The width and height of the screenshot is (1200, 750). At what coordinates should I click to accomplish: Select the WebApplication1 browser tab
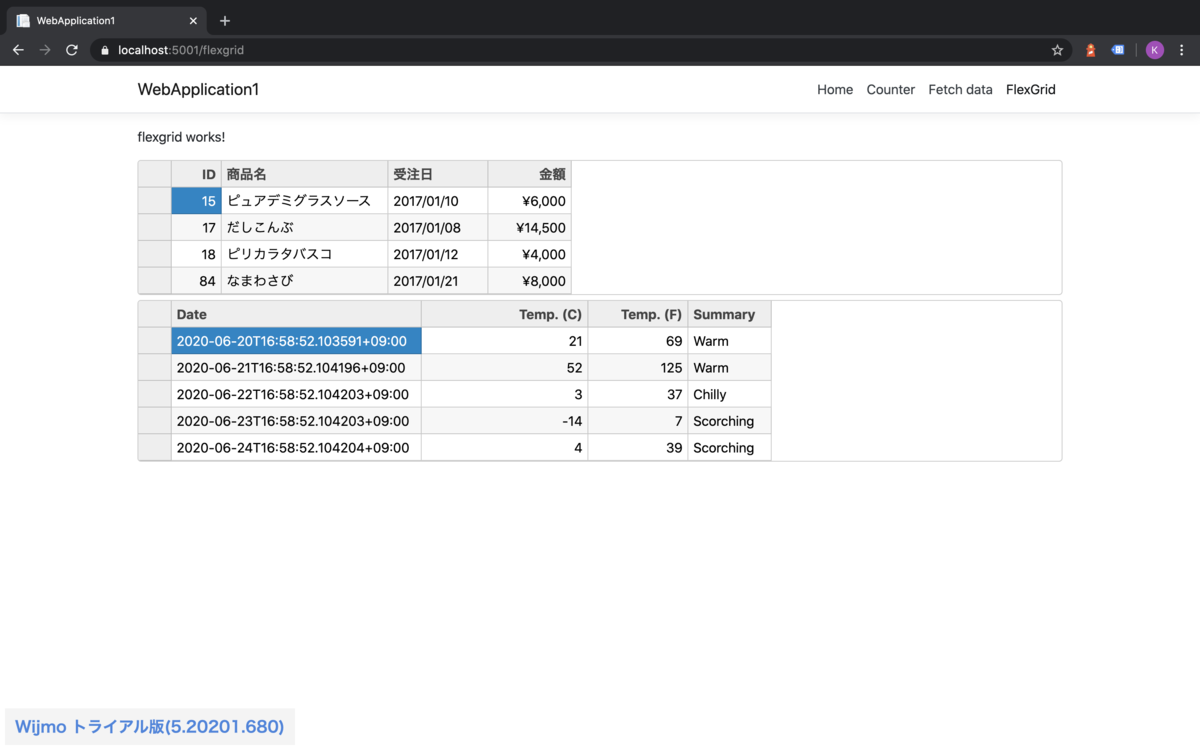pos(106,21)
